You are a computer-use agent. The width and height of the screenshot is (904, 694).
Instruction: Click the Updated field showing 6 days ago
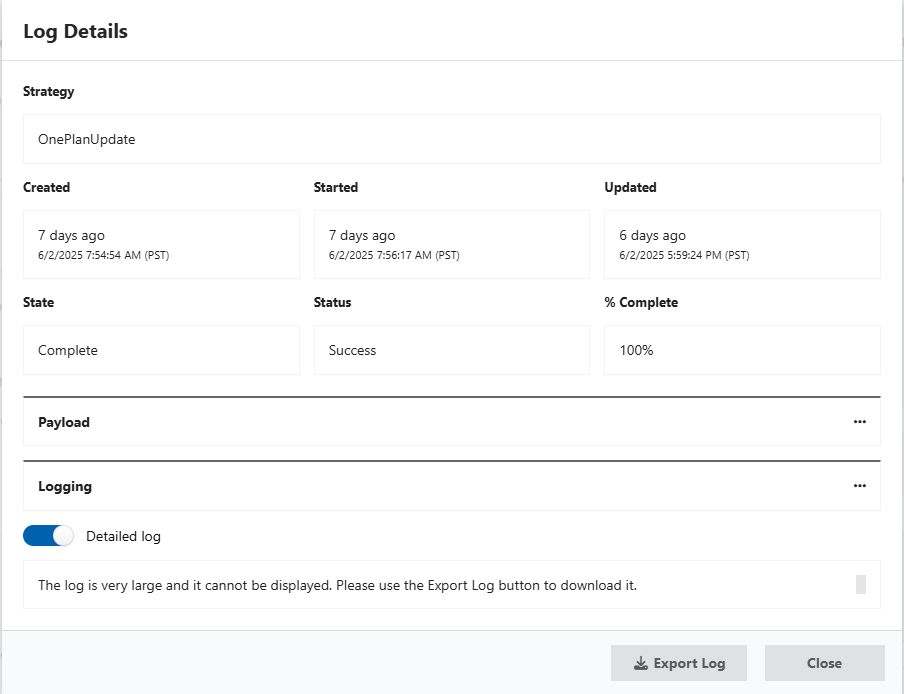(742, 244)
